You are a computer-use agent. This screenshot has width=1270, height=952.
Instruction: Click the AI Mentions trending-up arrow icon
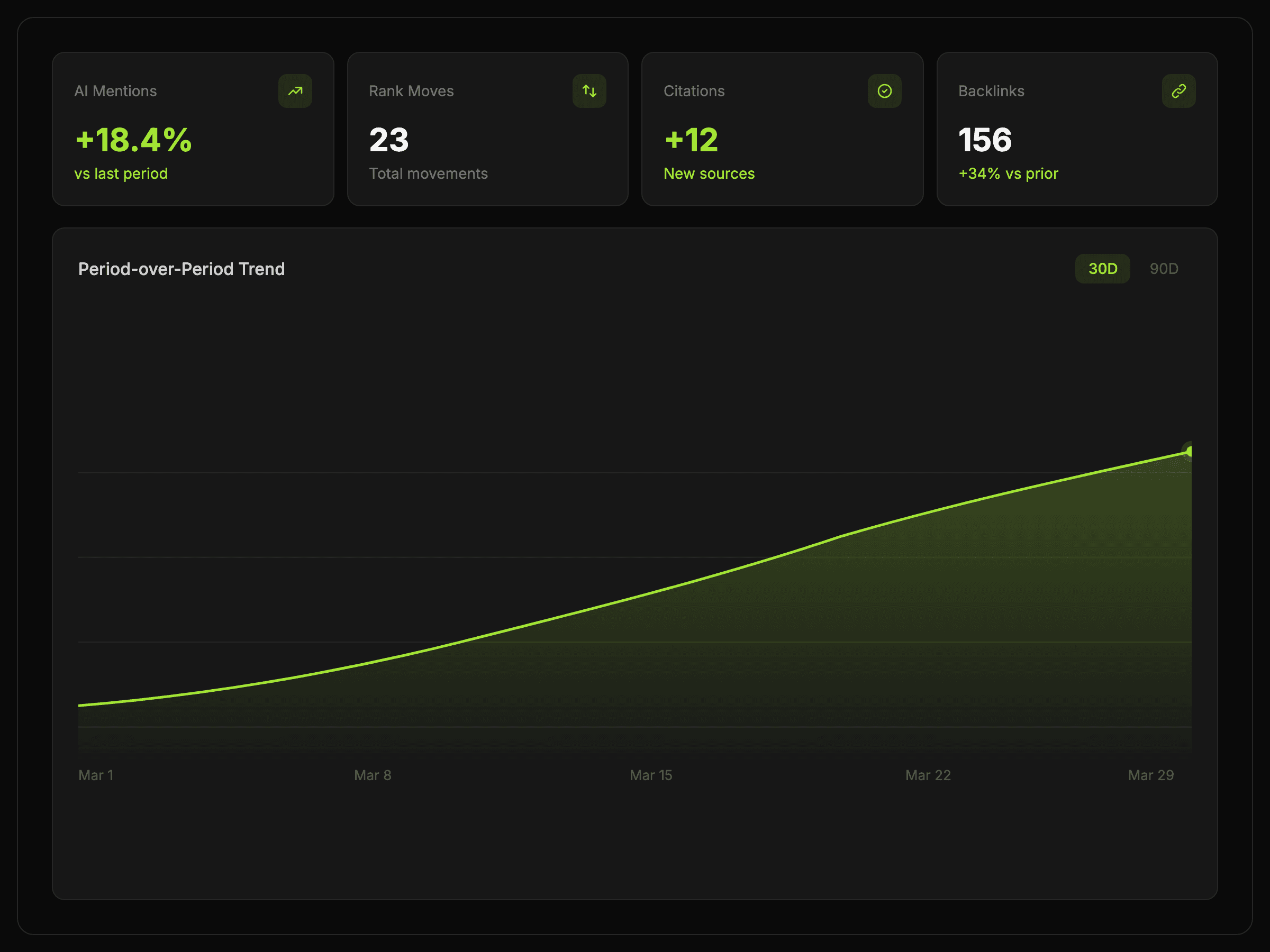coord(295,90)
